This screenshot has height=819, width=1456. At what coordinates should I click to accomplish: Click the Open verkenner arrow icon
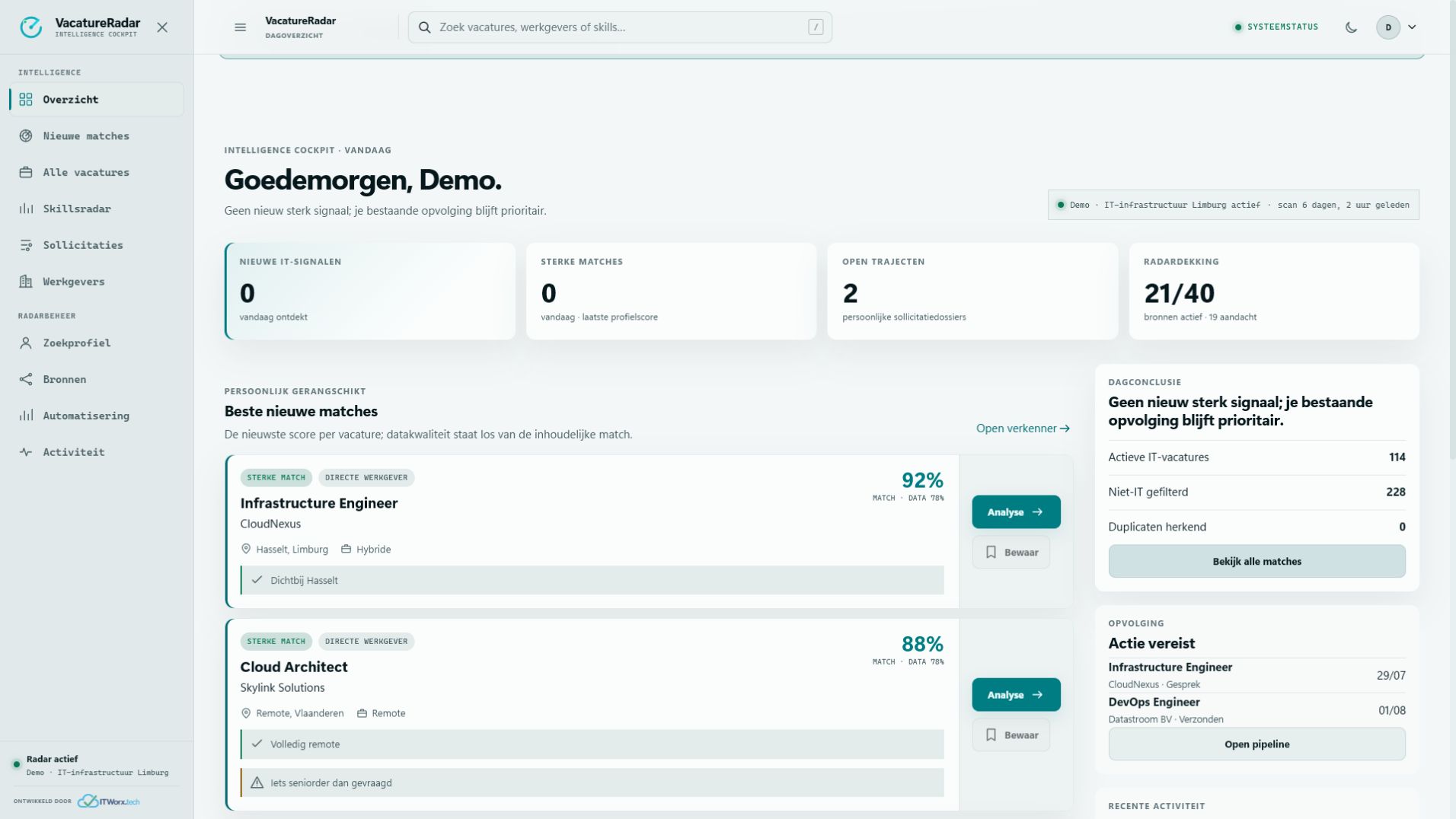[1065, 429]
